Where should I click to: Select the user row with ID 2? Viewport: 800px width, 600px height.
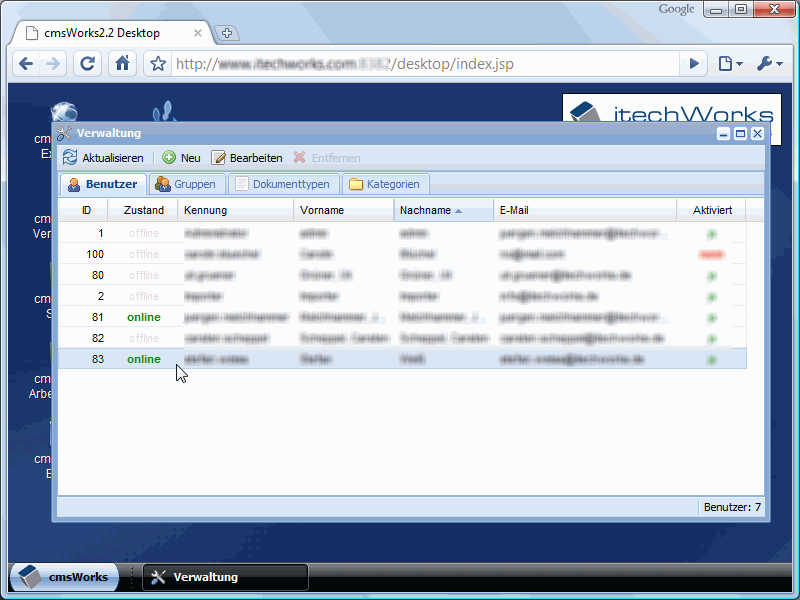tap(402, 296)
